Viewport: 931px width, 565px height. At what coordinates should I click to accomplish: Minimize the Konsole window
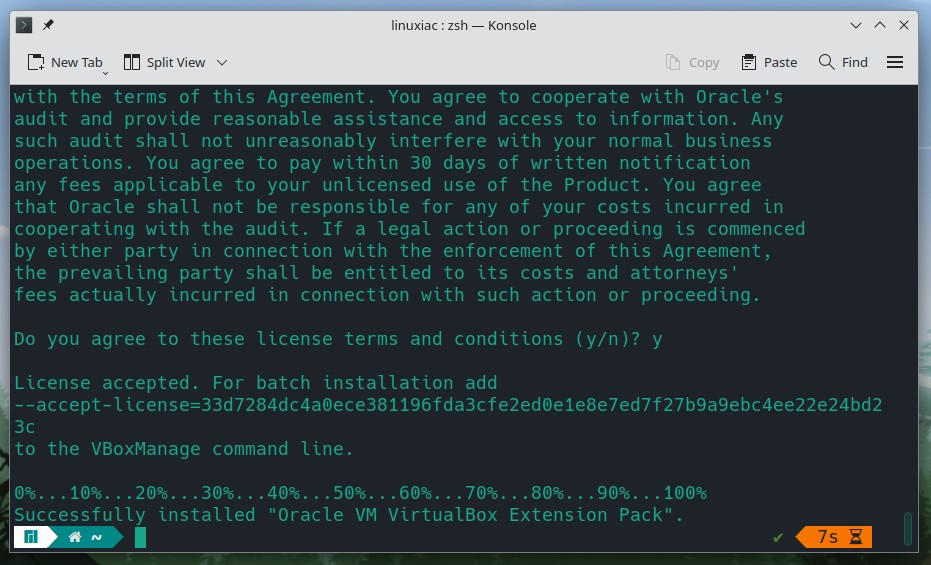856,25
